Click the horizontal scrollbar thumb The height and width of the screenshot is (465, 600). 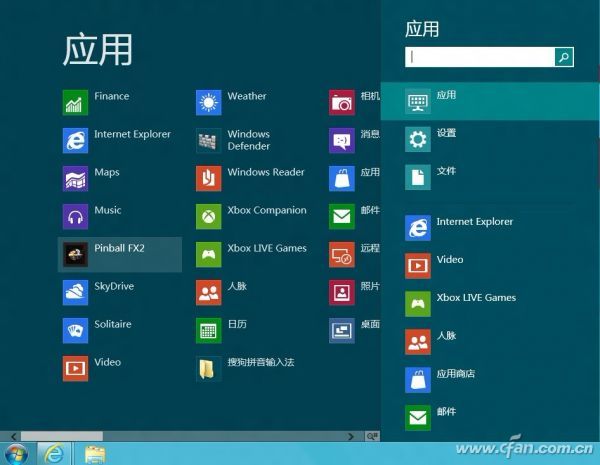[62, 436]
